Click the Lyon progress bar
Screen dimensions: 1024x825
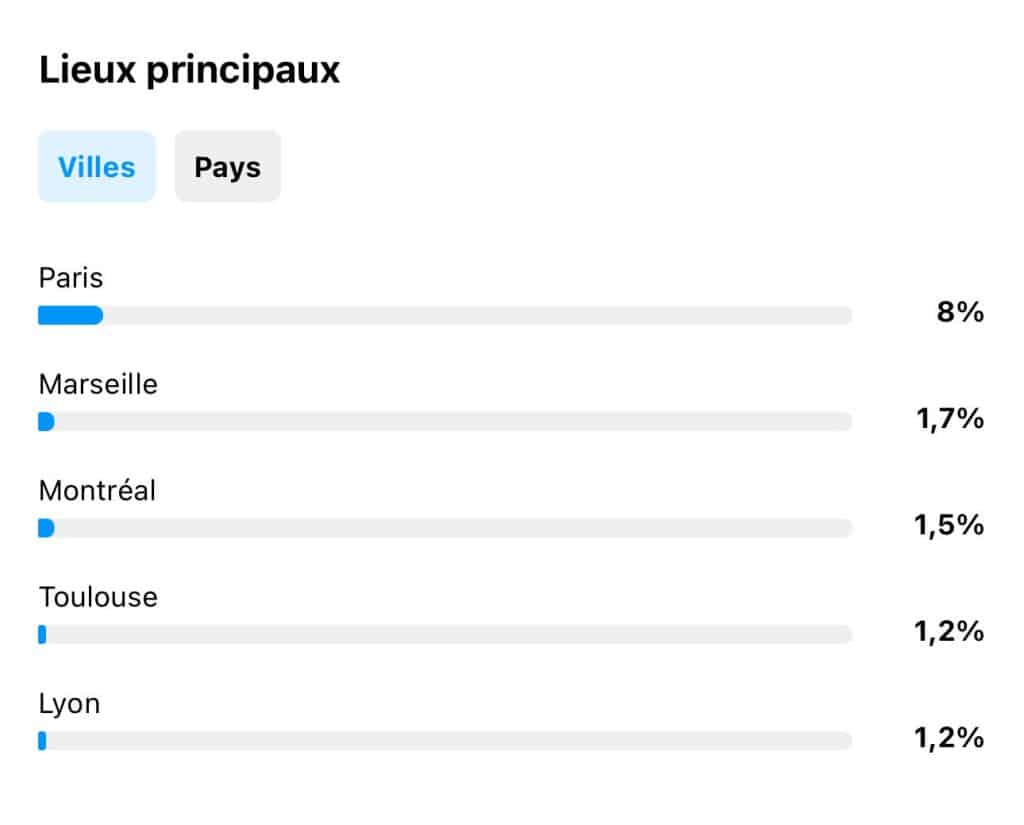click(445, 741)
